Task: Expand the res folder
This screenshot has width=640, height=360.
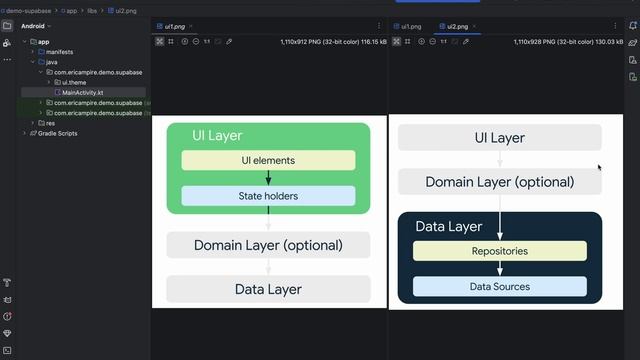Action: tap(33, 123)
